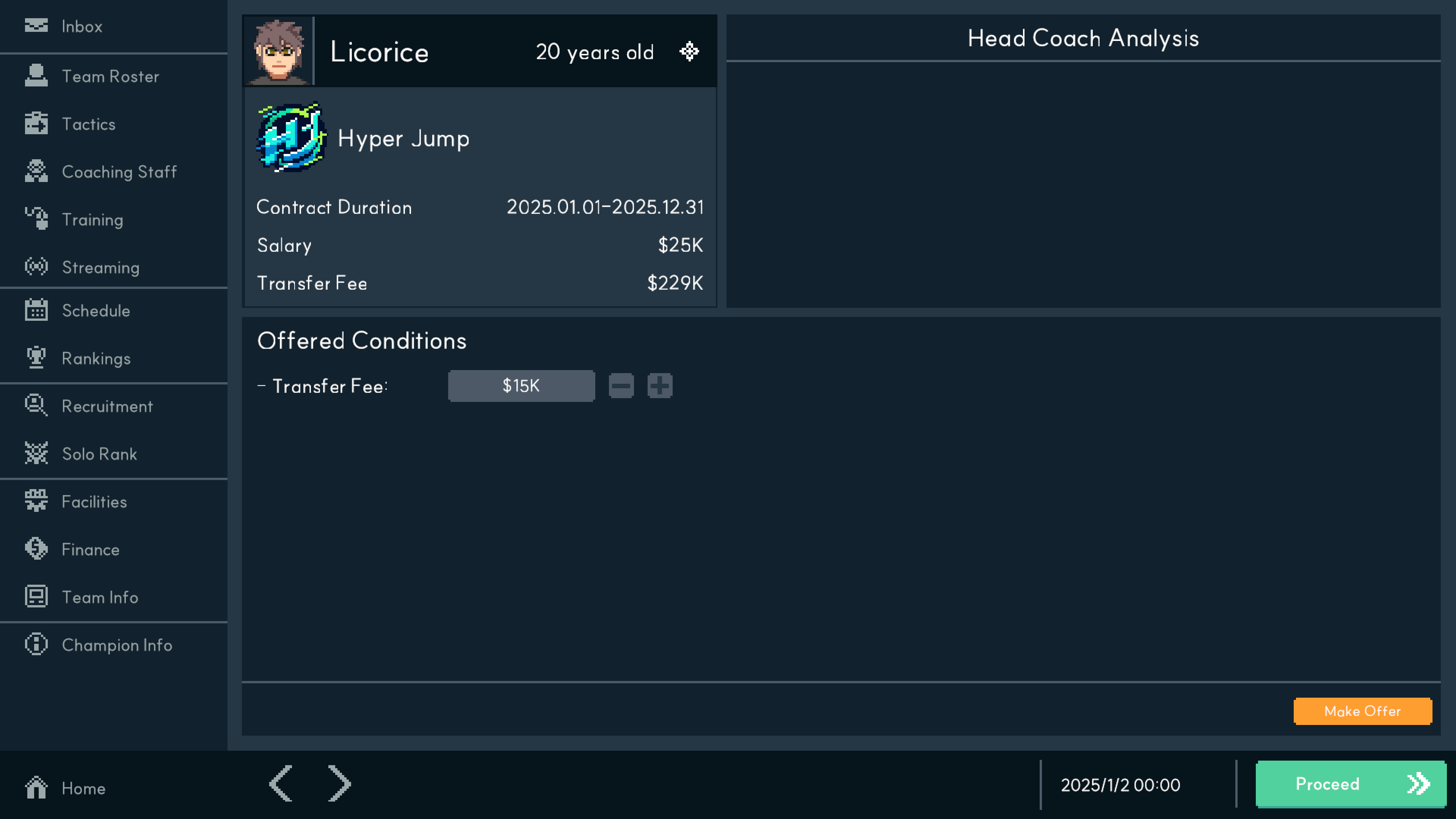The image size is (1456, 819).
Task: Click the Champion Info circle icon
Action: (36, 644)
